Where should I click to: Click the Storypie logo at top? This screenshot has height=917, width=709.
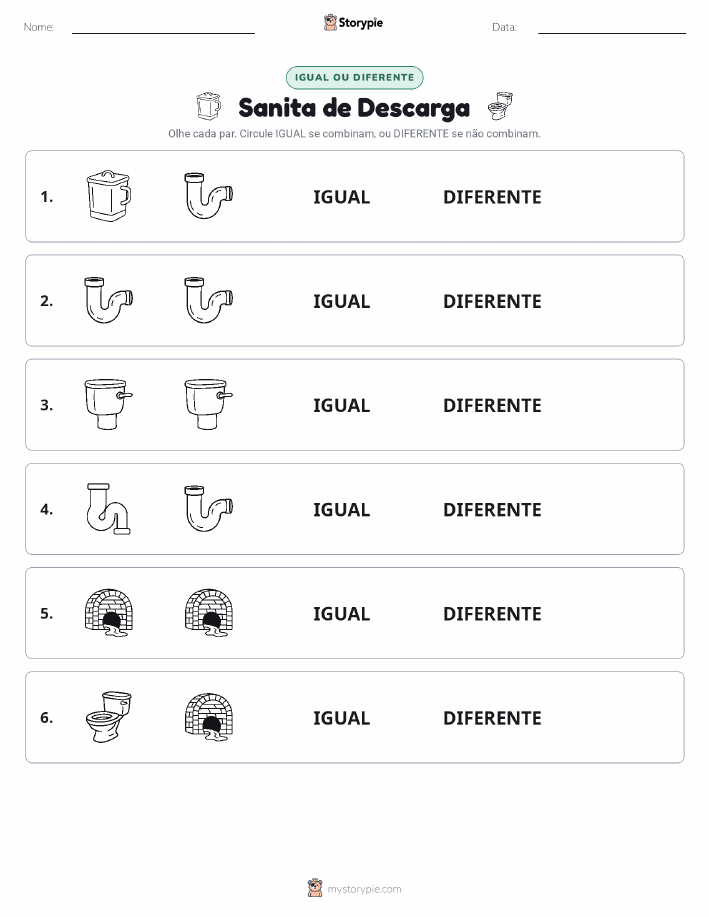tap(353, 23)
